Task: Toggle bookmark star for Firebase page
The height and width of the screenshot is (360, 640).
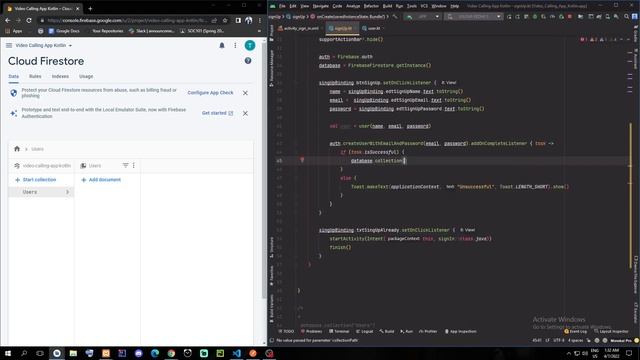Action: coord(225,20)
